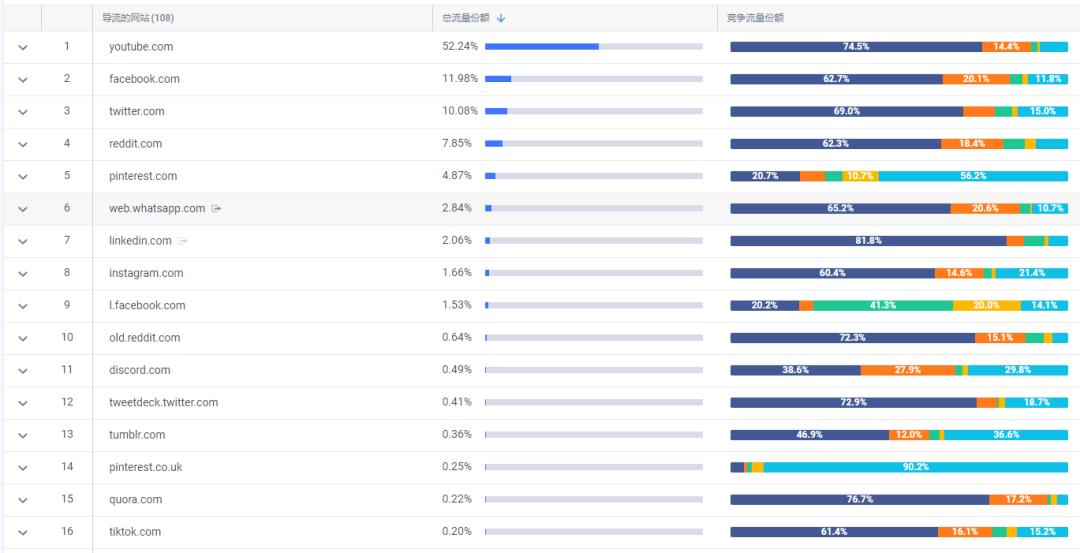Expand the quora.com row chevron

(x=23, y=500)
